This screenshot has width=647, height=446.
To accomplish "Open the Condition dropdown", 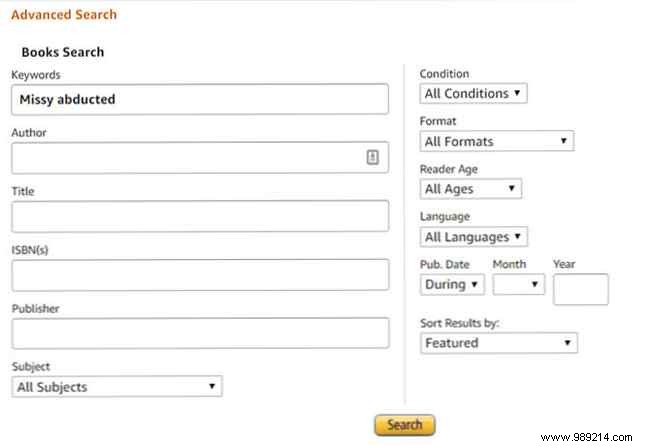I will point(473,94).
